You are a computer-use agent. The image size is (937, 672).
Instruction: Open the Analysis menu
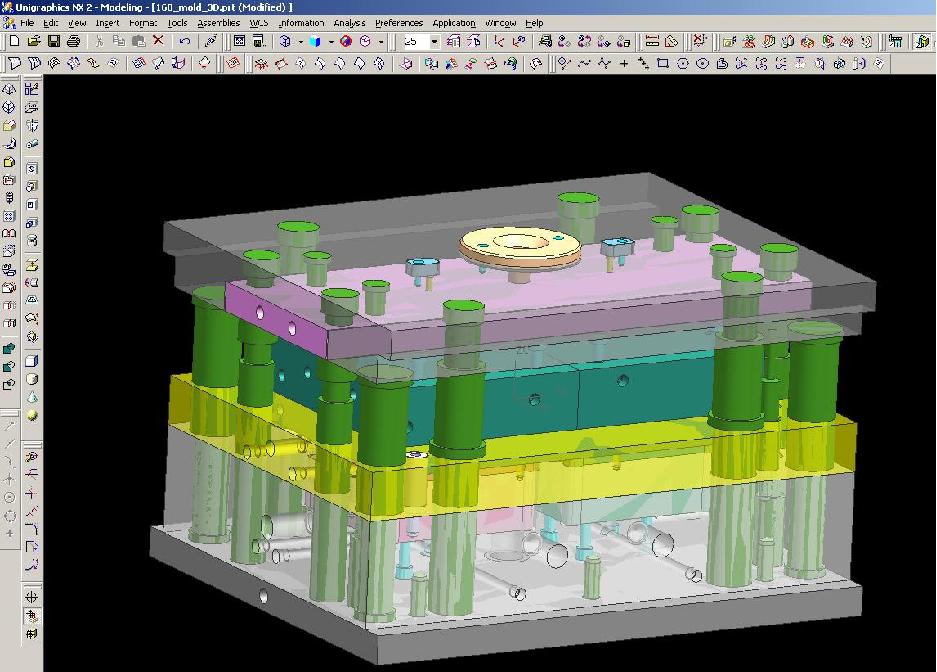pyautogui.click(x=349, y=22)
